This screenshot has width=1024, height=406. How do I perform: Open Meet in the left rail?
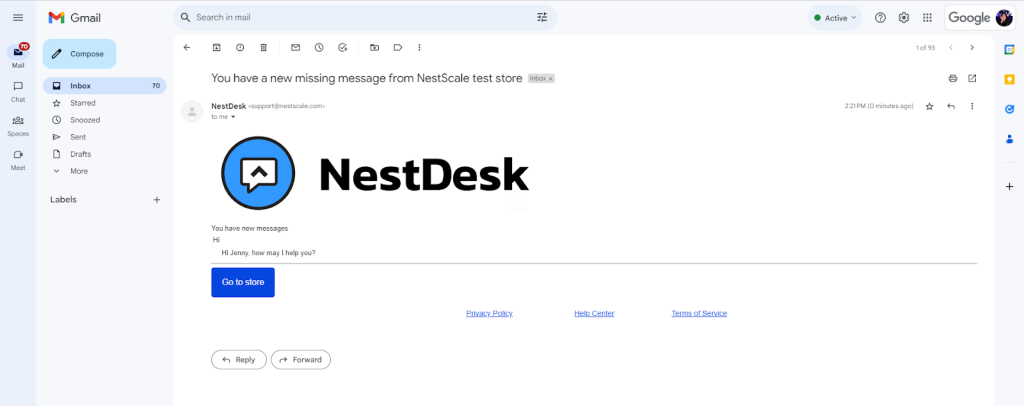coord(18,159)
